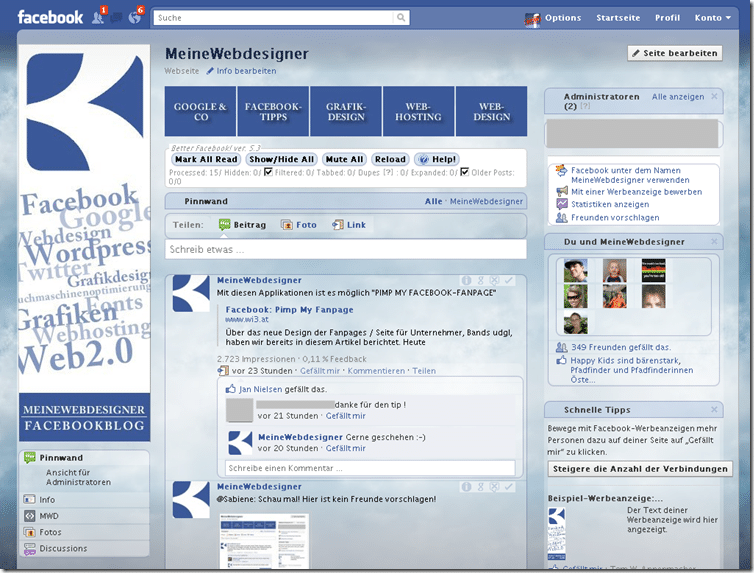Select MeineWebdesigner wall filter

[486, 201]
